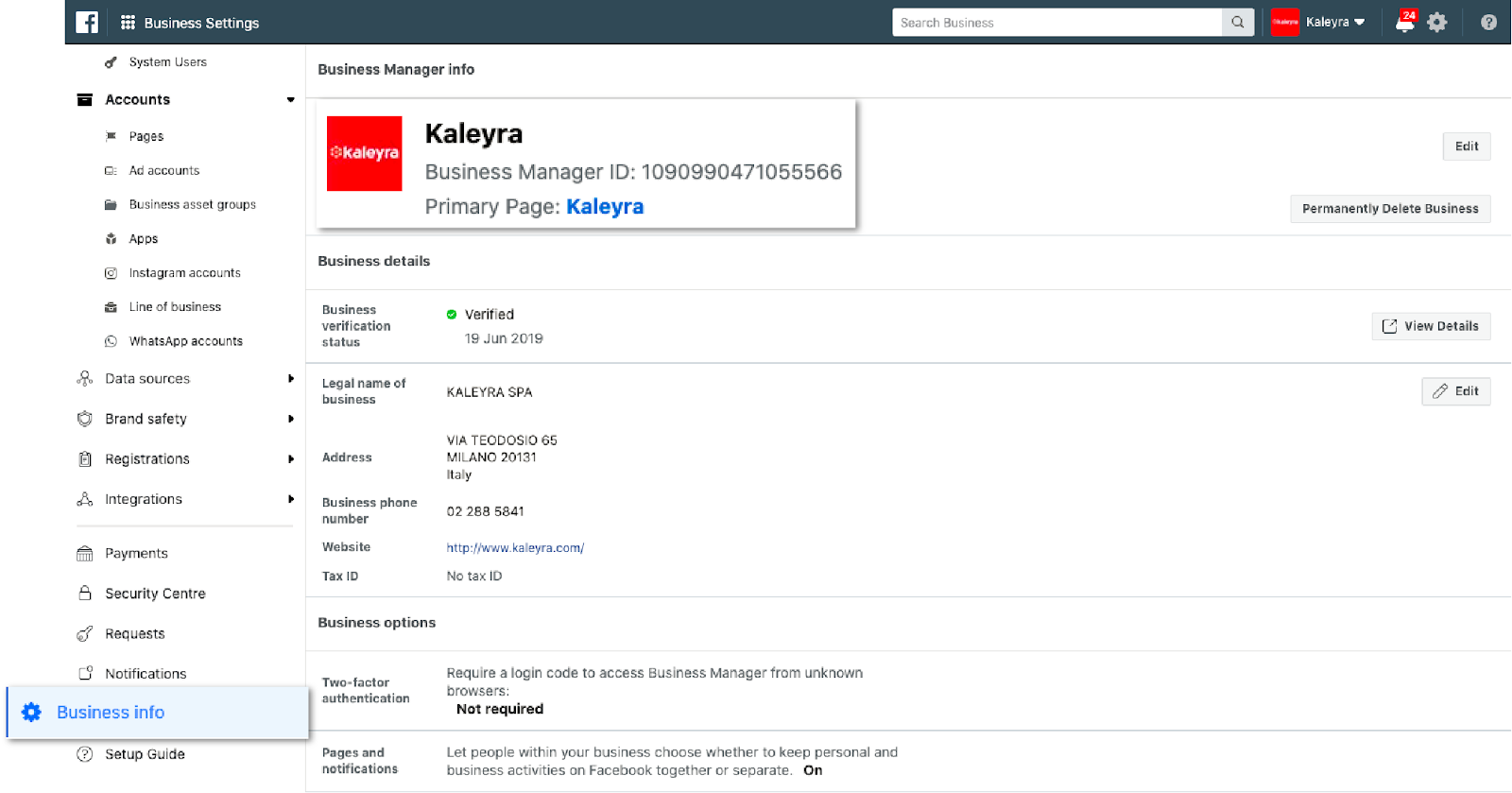Viewport: 1512px width, 793px height.
Task: Click the Registrations clipboard icon
Action: (x=85, y=459)
